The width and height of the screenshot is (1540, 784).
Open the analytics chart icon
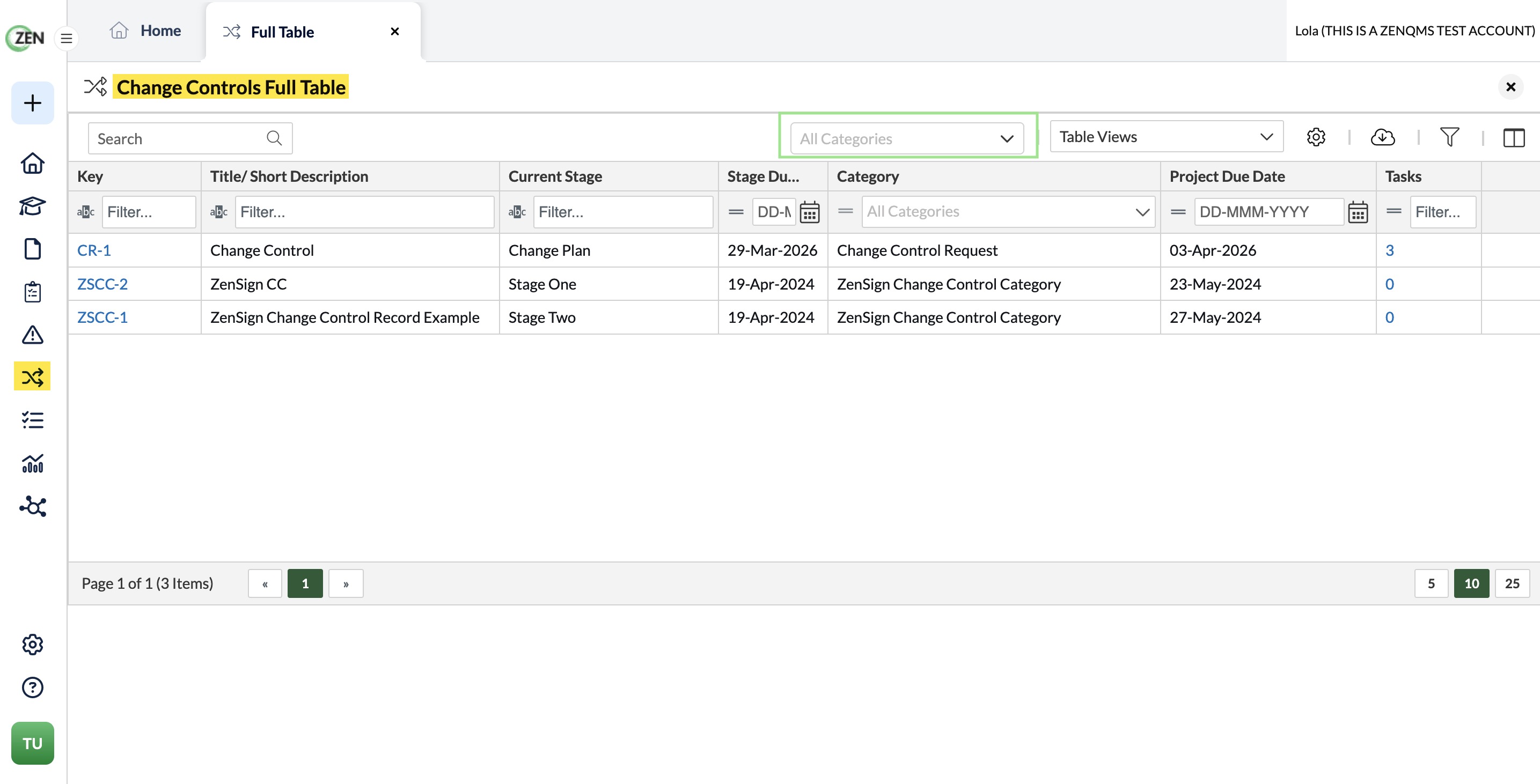coord(32,463)
